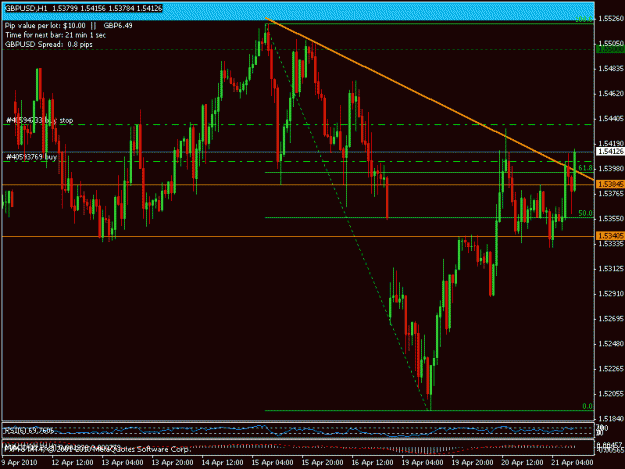Click the '16 Apr 12:00' time axis label
The image size is (625, 469).
coord(372,463)
